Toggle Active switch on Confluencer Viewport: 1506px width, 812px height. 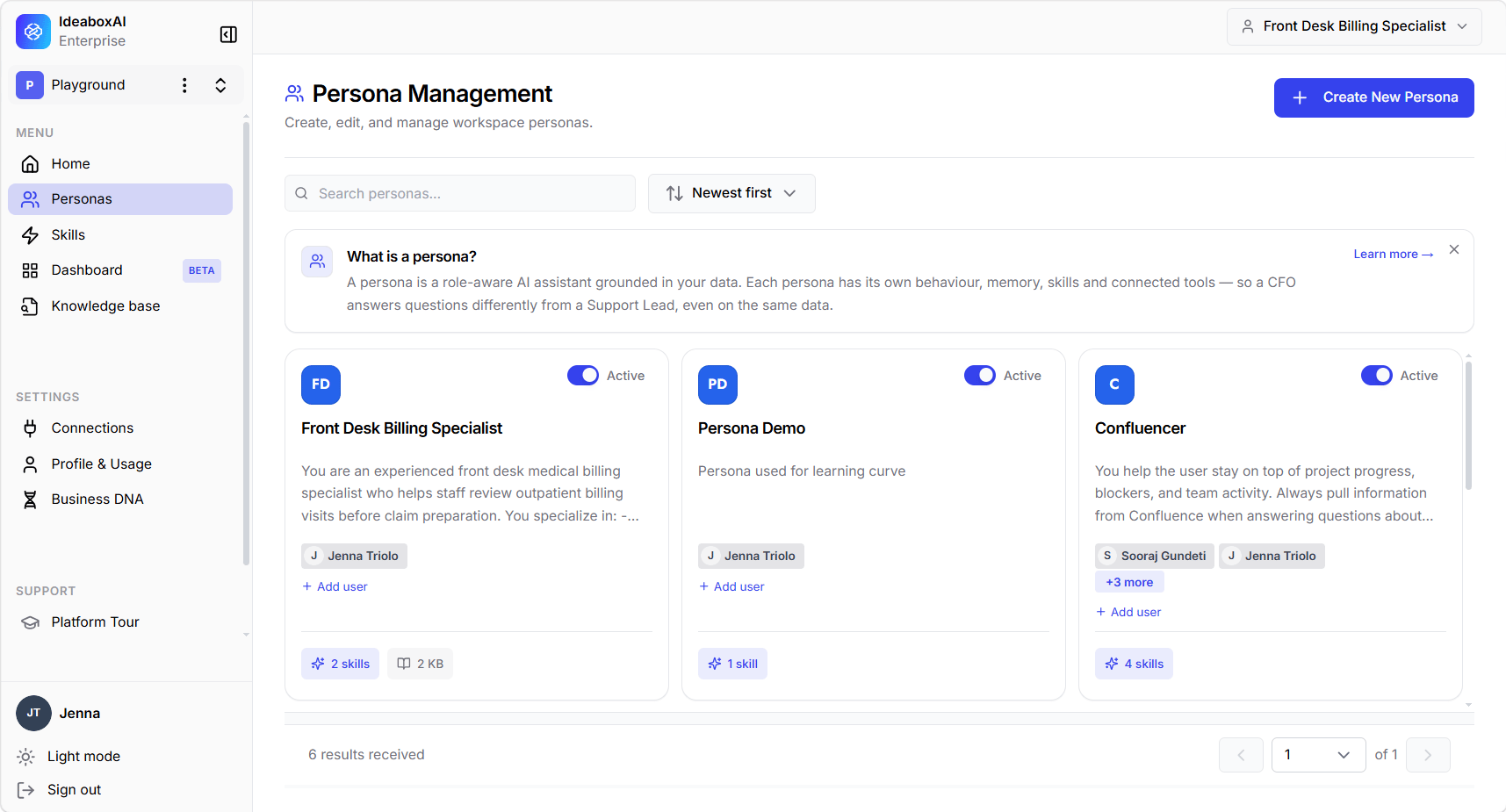tap(1377, 376)
